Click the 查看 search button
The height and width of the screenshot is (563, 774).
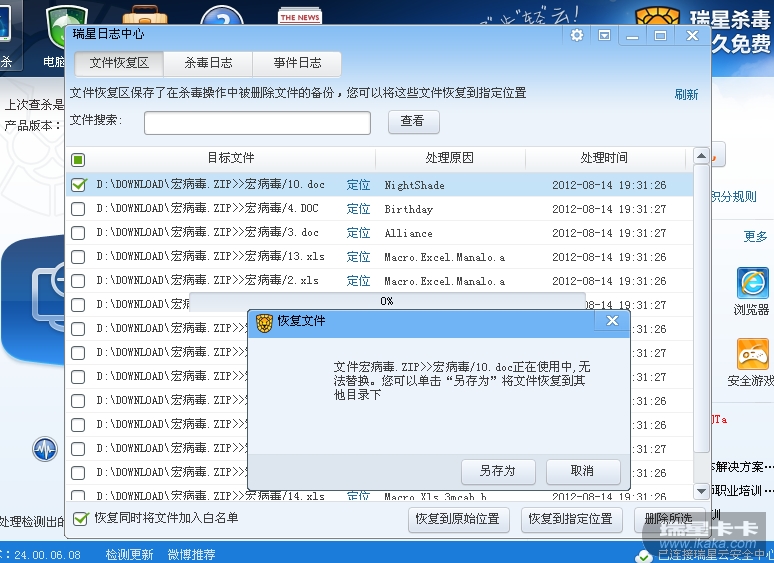click(x=413, y=121)
